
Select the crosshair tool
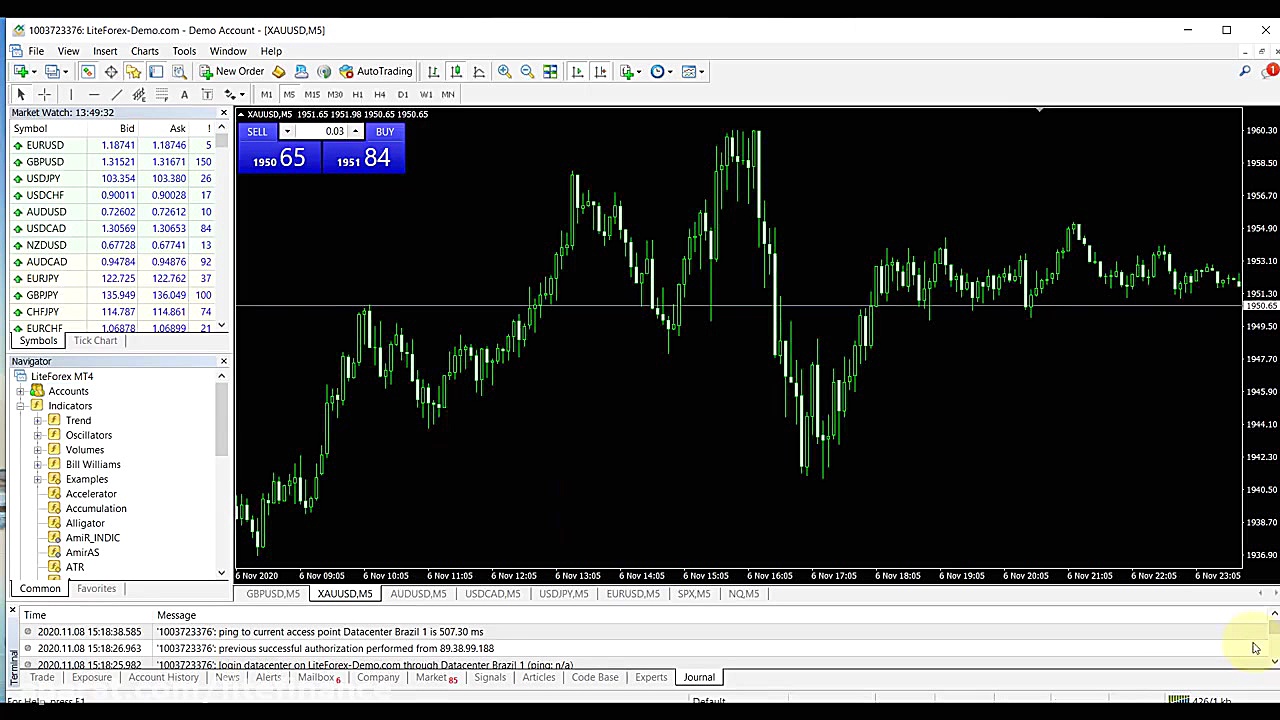tap(44, 94)
